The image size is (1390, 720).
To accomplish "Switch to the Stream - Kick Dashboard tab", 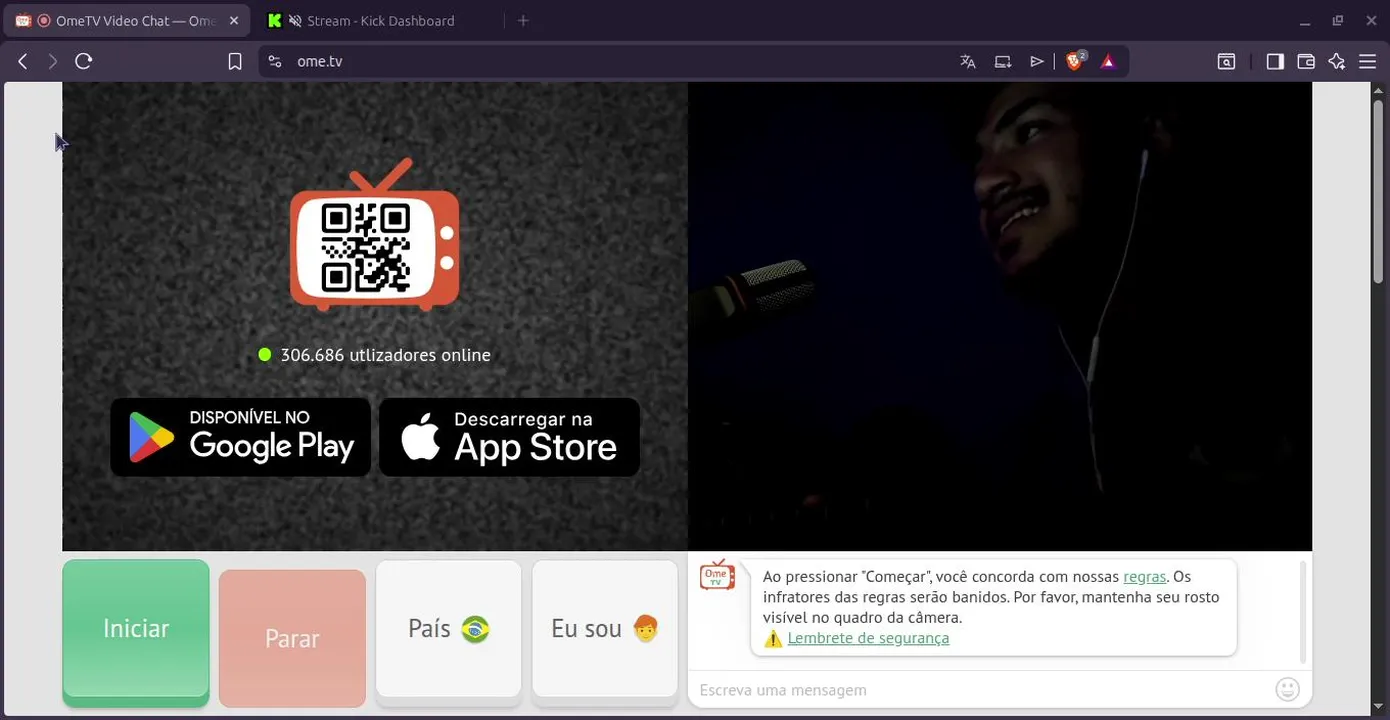I will (x=380, y=20).
